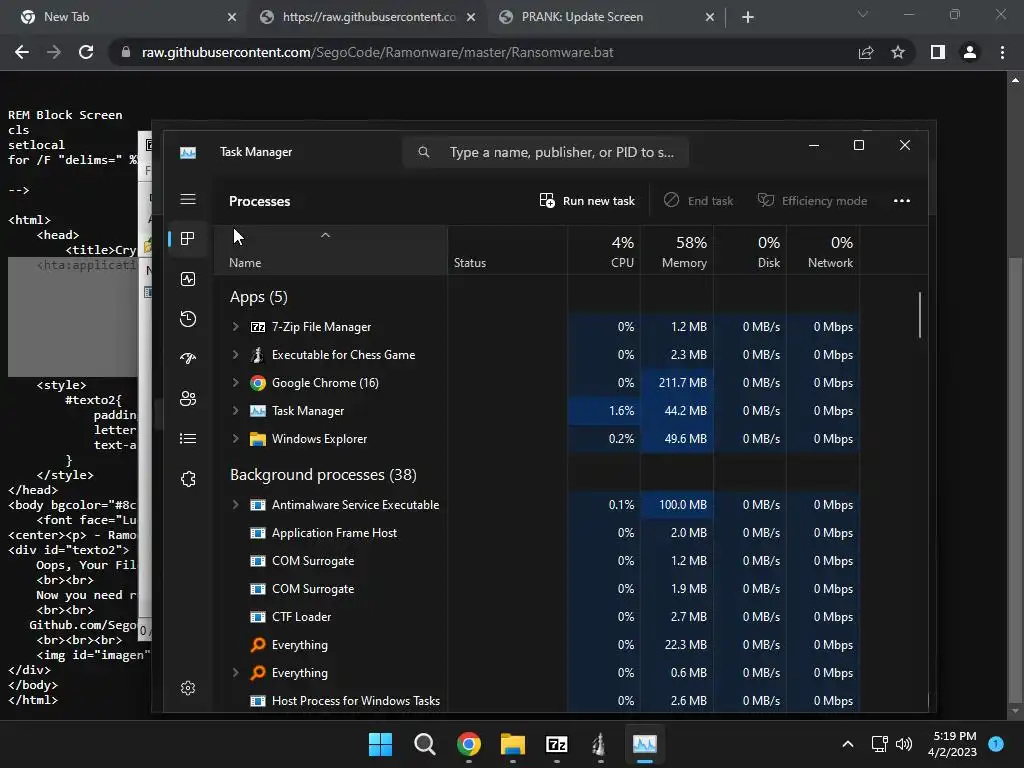Open Chrome side panel icon
This screenshot has height=768, width=1024.
938,52
